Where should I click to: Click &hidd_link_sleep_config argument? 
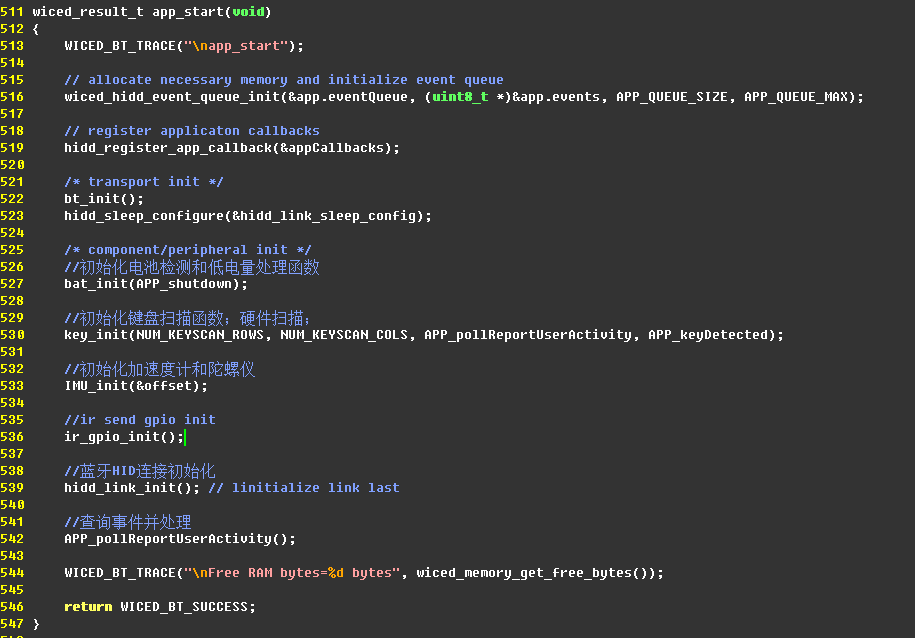(x=324, y=216)
